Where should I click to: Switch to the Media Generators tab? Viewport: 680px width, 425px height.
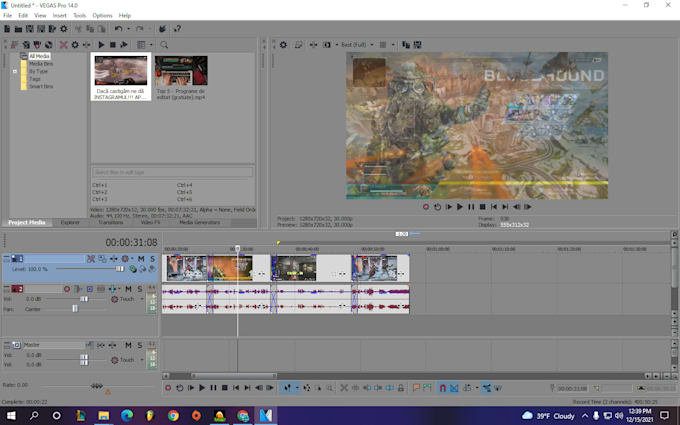point(199,222)
